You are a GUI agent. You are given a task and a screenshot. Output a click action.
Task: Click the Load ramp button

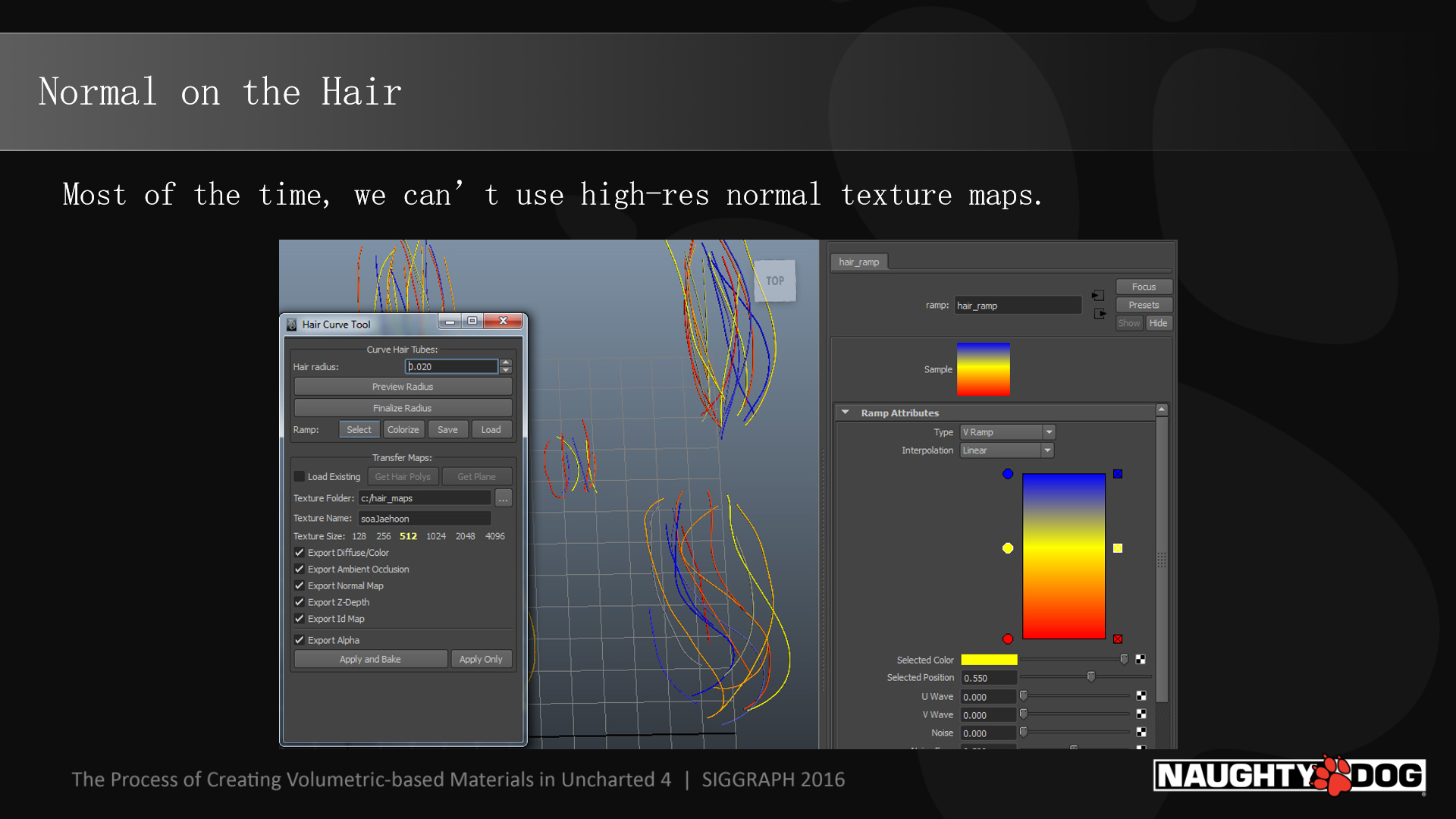tap(490, 429)
